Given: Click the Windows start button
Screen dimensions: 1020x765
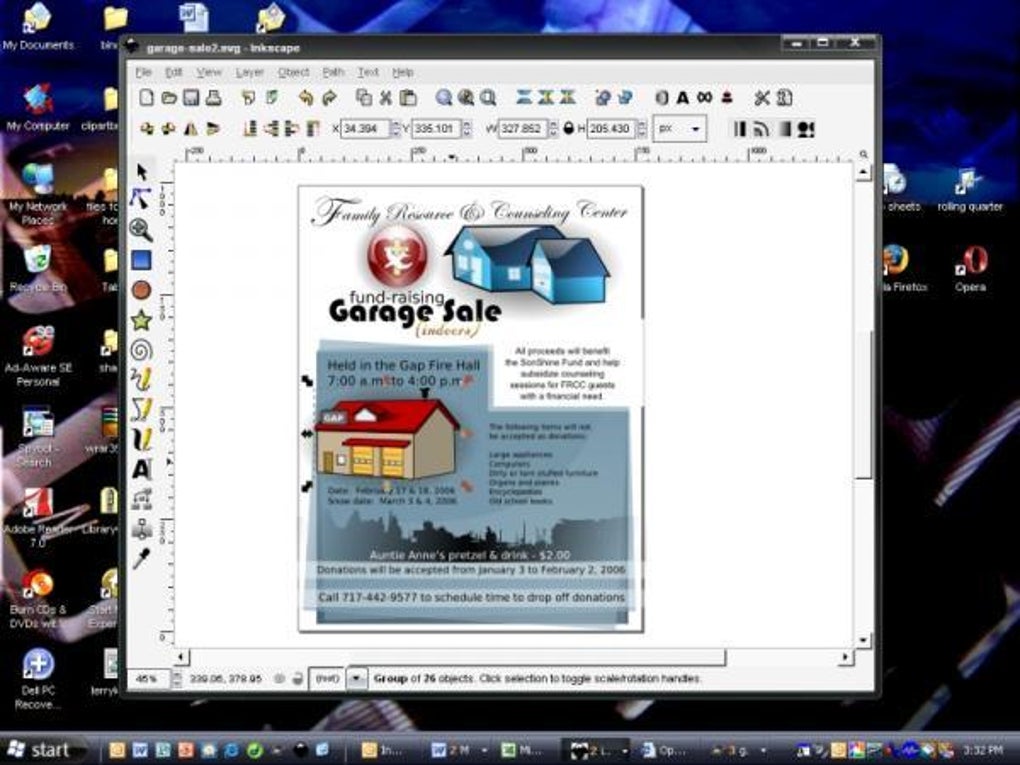Looking at the screenshot, I should [x=42, y=749].
